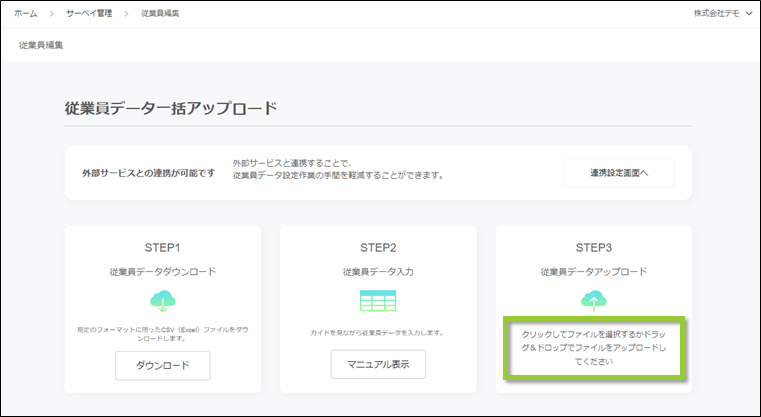The height and width of the screenshot is (417, 761).
Task: Click the 従業員データアップロード label in STEP3
Action: tap(594, 271)
